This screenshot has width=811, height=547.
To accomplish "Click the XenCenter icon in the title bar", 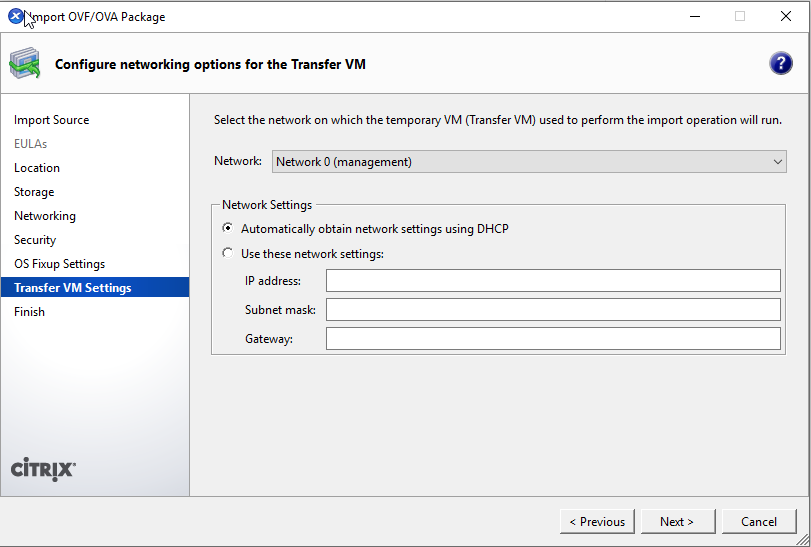I will point(16,16).
